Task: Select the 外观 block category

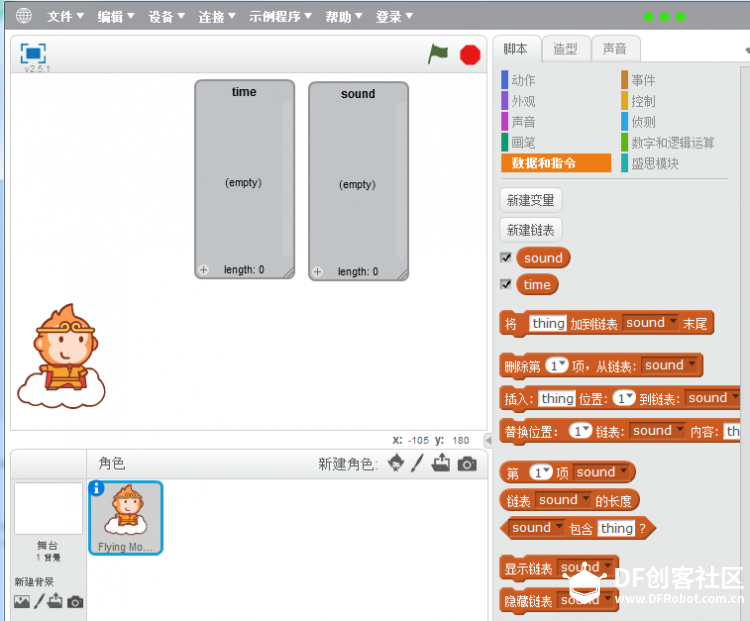Action: [518, 101]
